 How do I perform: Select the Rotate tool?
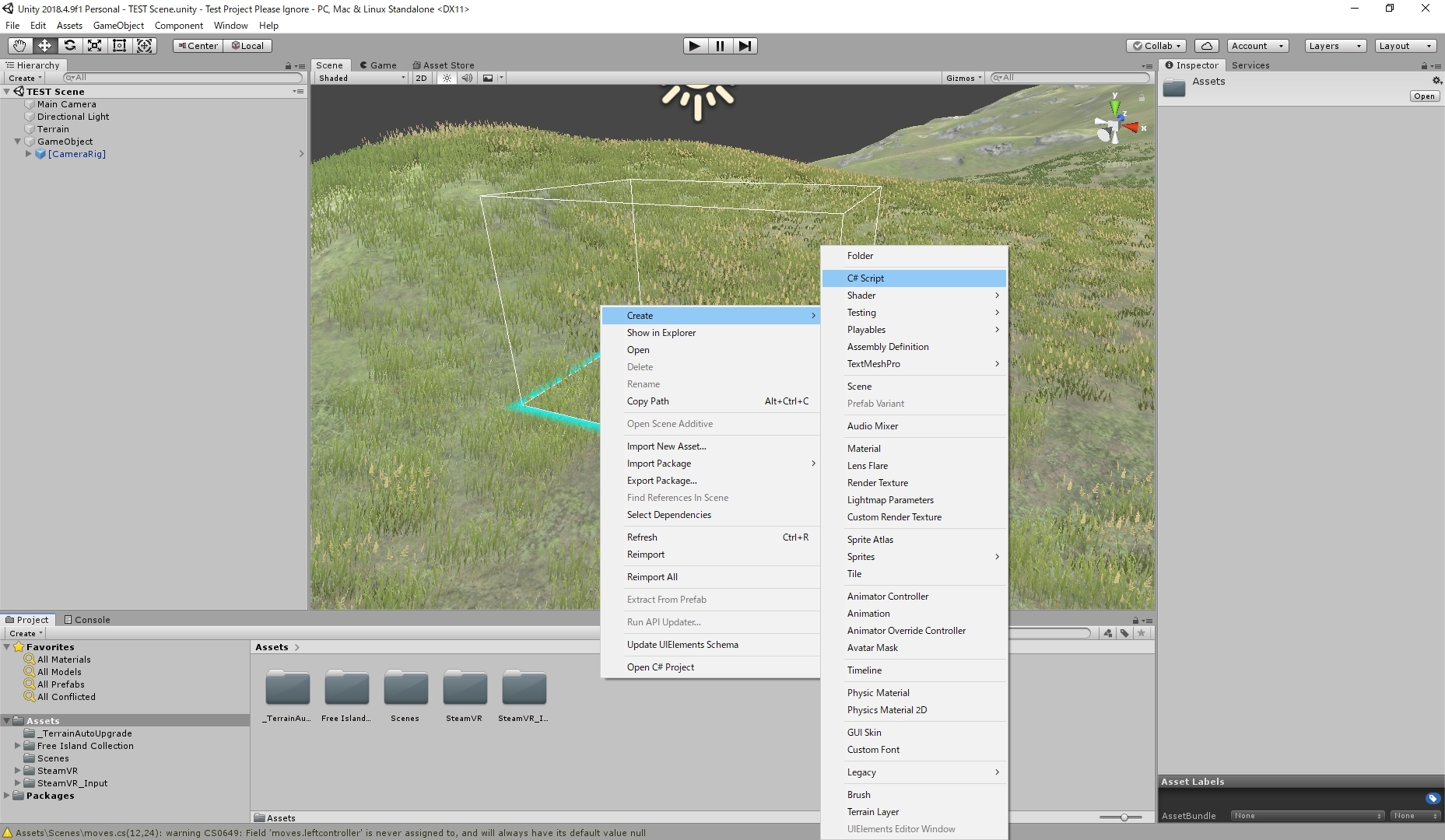pos(69,46)
